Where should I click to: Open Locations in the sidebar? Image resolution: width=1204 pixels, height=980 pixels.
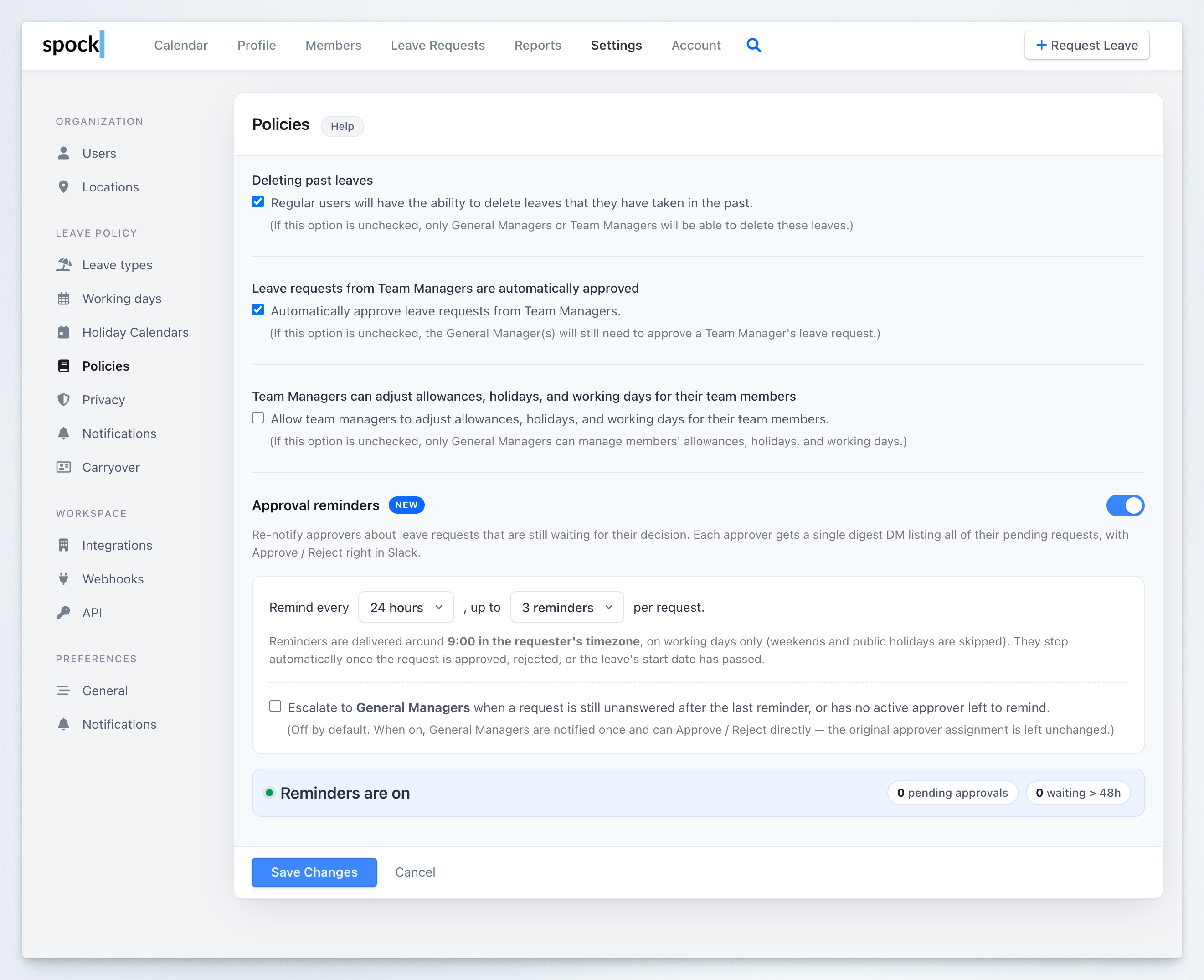pyautogui.click(x=110, y=187)
